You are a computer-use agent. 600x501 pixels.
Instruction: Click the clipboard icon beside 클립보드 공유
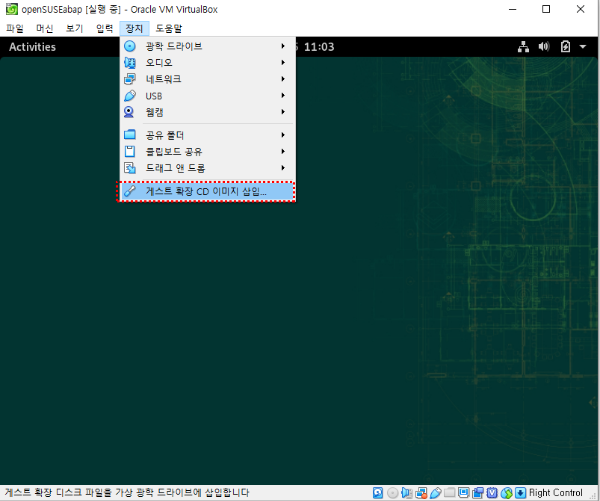click(x=130, y=152)
